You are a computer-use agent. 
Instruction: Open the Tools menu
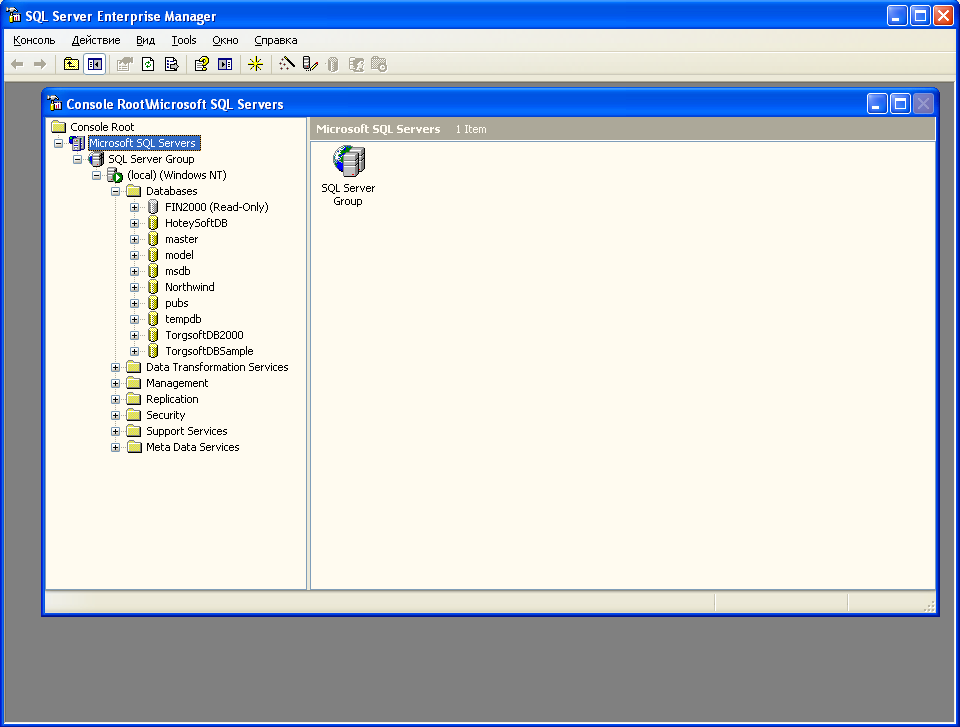coord(184,40)
